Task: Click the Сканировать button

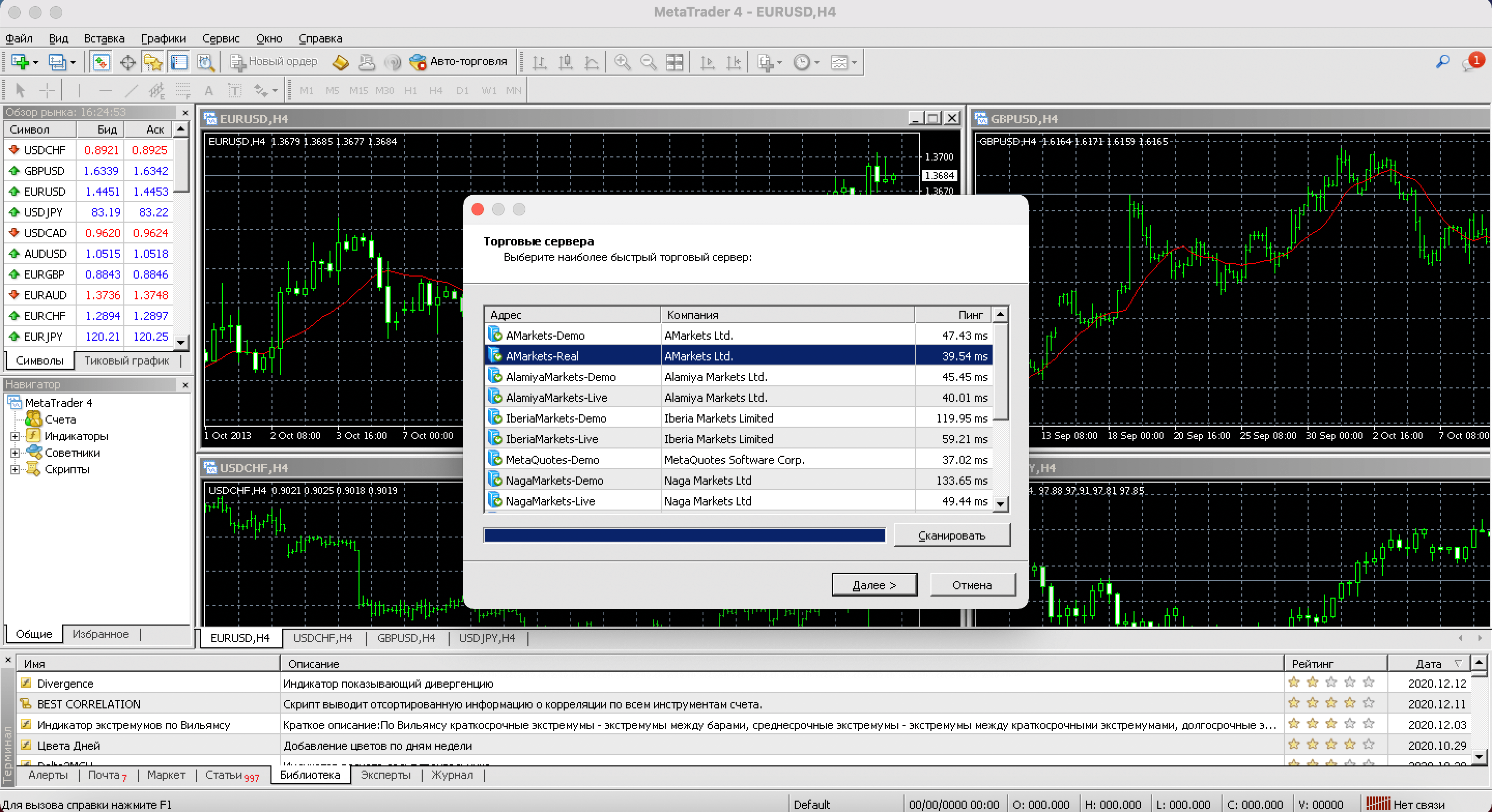Action: click(952, 535)
